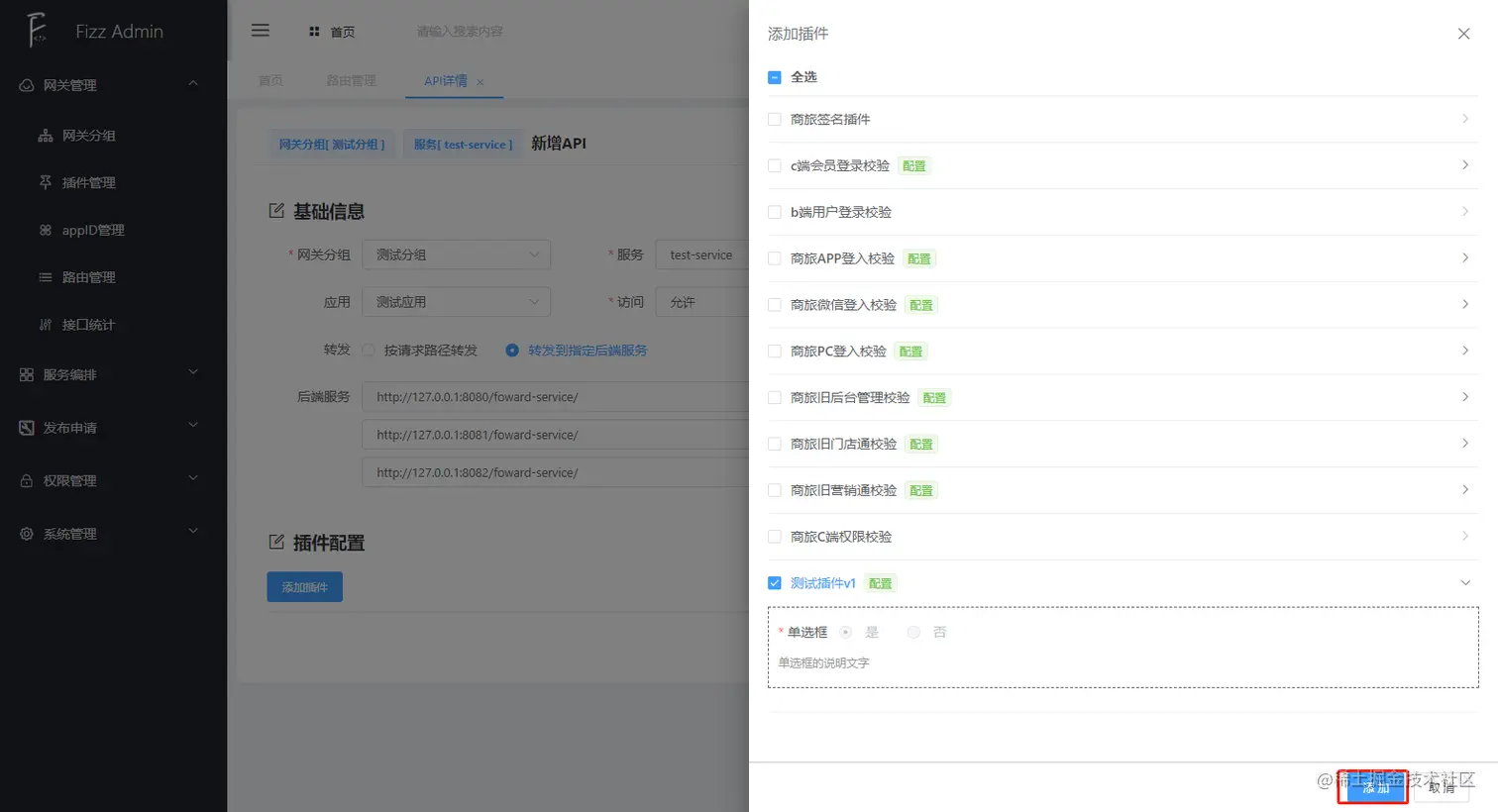1498x812 pixels.
Task: Click the 系统管理 gear icon
Action: tap(27, 534)
